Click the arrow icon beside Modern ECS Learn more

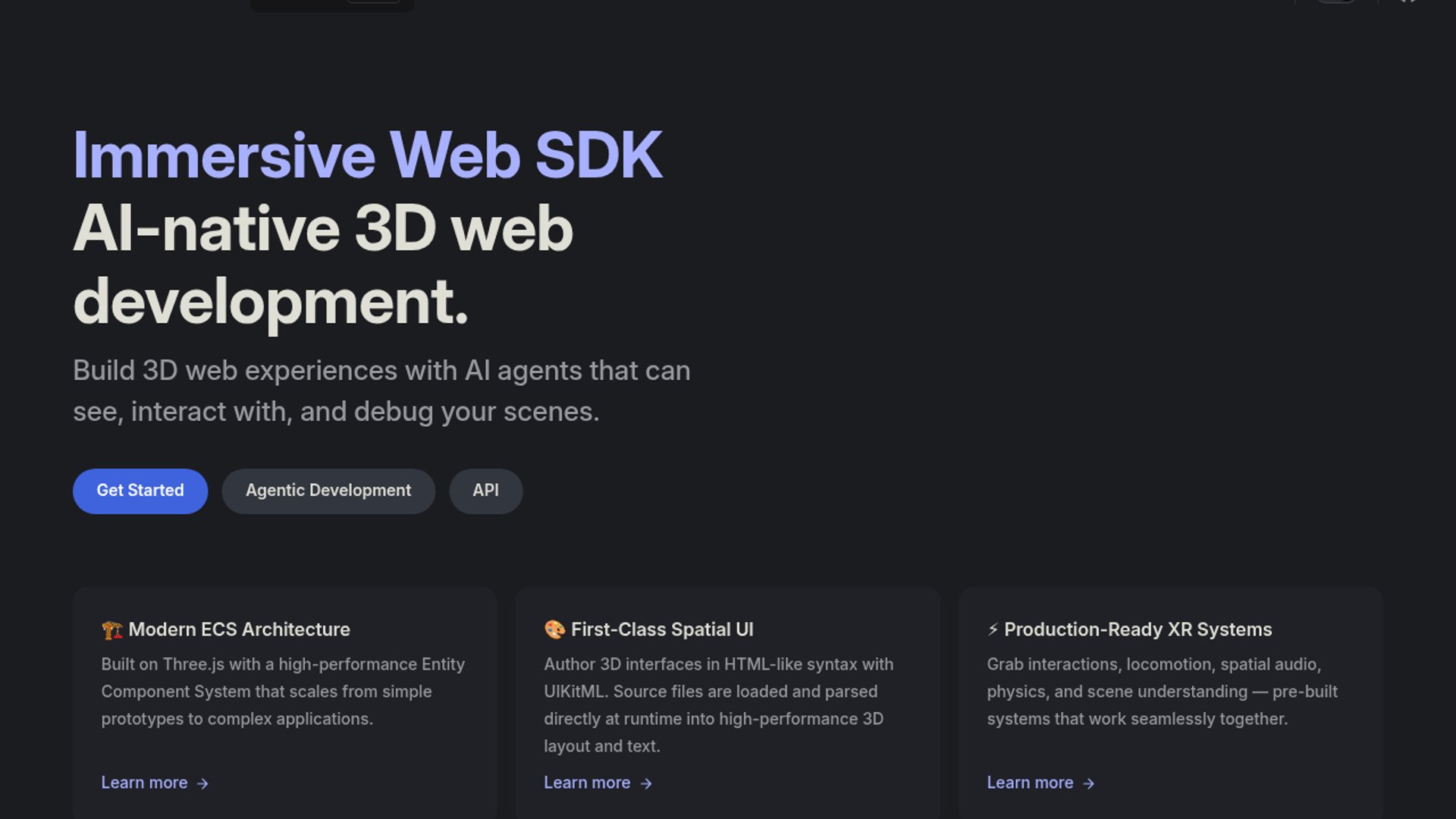[202, 783]
